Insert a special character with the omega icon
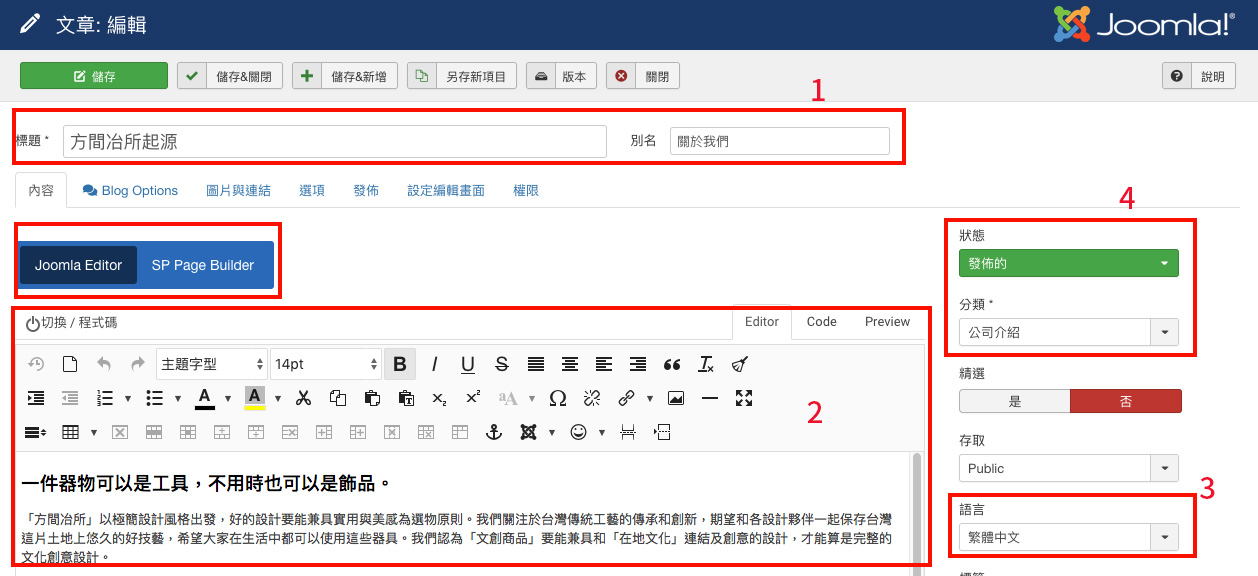1258x576 pixels. click(x=557, y=397)
